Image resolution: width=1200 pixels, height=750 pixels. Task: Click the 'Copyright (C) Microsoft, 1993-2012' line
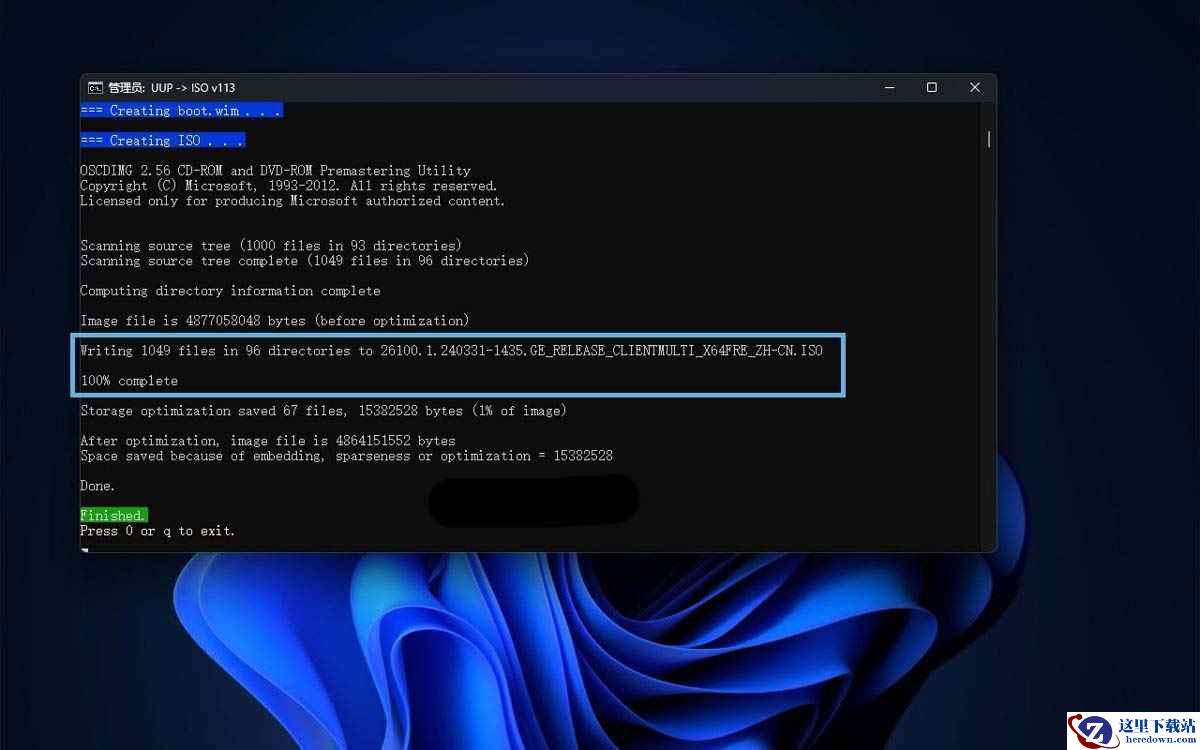click(288, 186)
